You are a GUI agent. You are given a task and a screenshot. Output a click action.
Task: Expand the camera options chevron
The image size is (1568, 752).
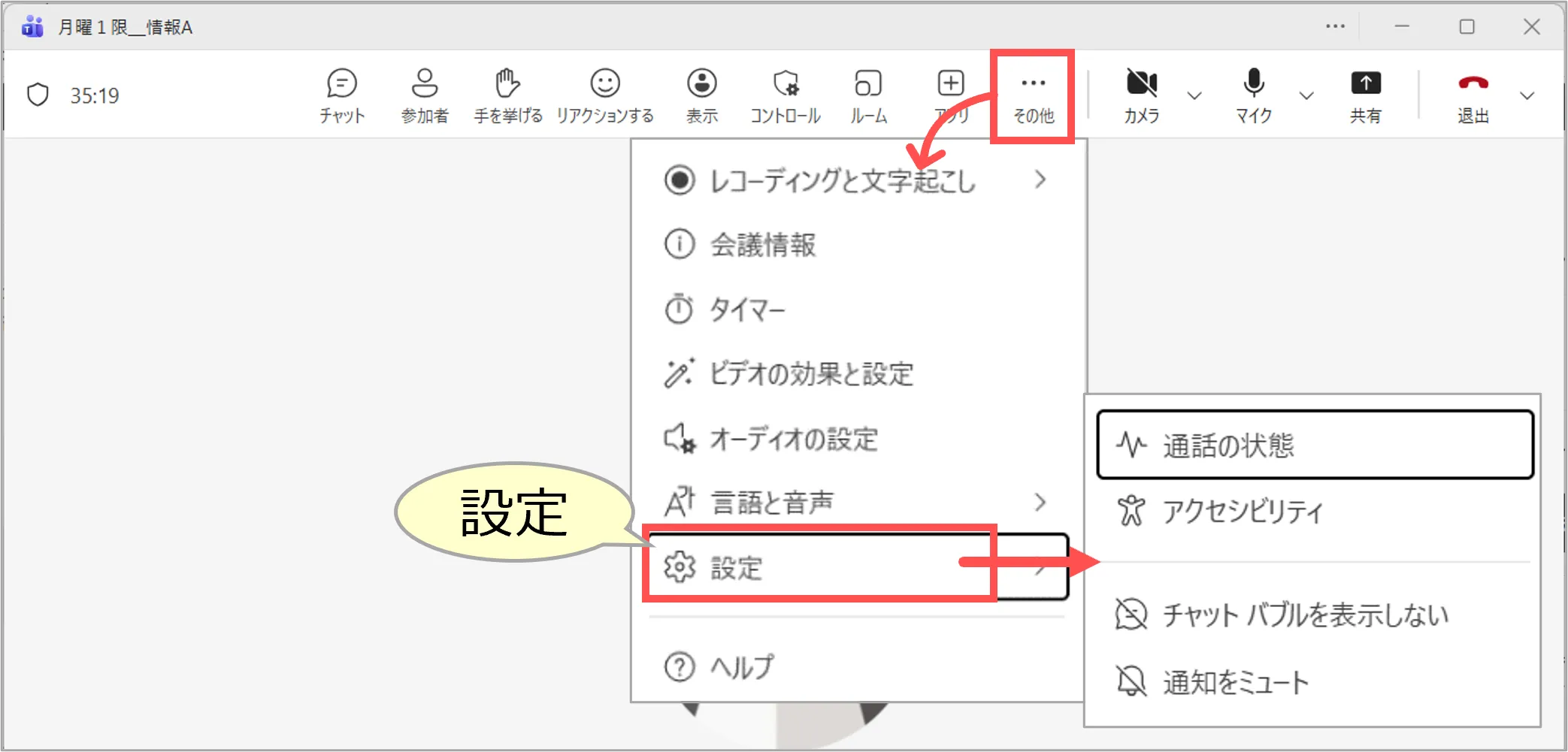pos(1194,96)
